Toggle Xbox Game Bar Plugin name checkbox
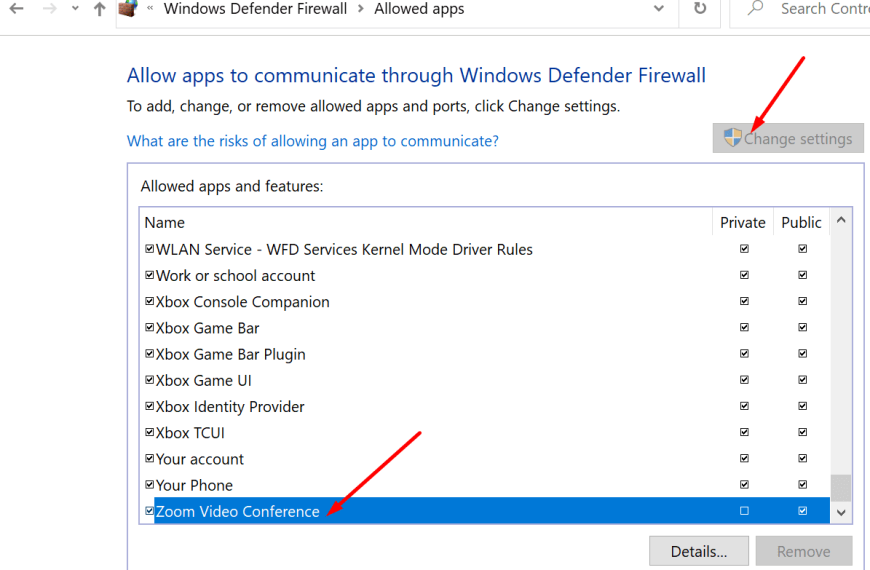The width and height of the screenshot is (870, 570). (x=149, y=353)
